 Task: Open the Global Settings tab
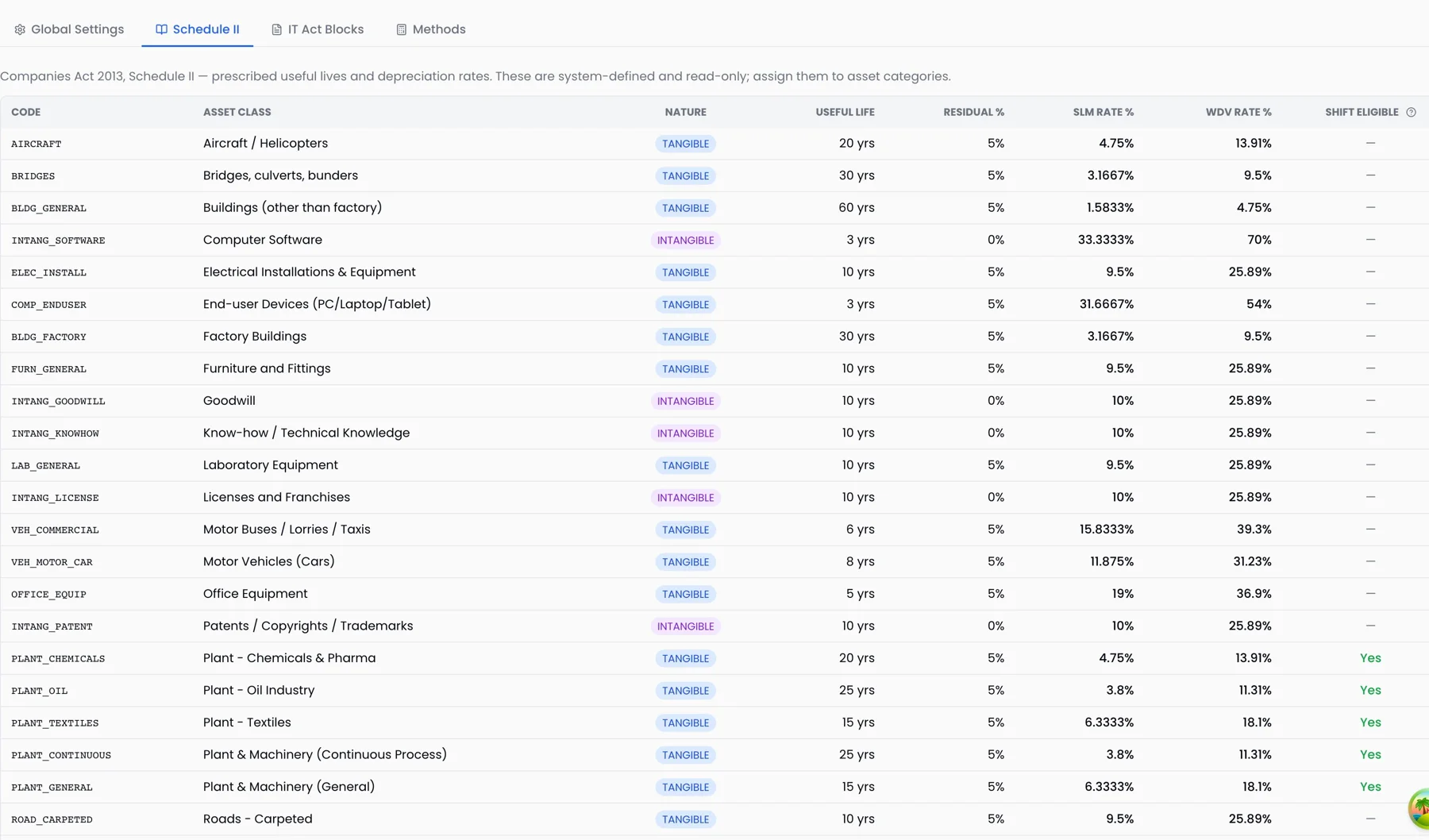click(x=69, y=29)
